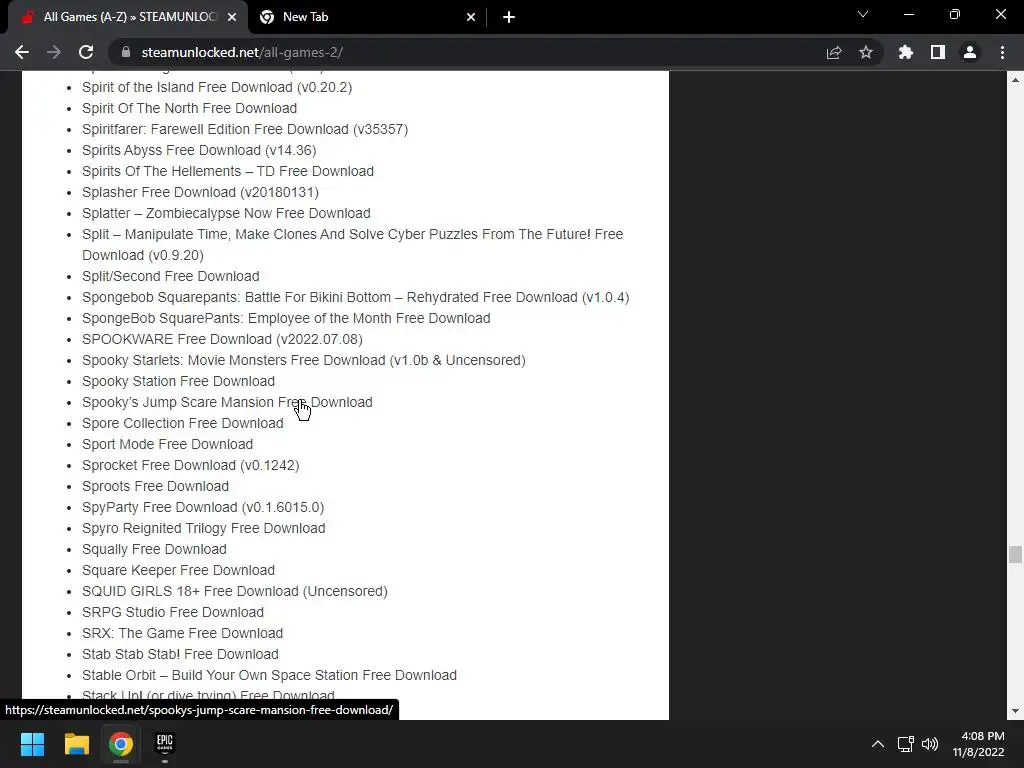
Task: Open SRPG Studio Free Download link
Action: coord(173,612)
